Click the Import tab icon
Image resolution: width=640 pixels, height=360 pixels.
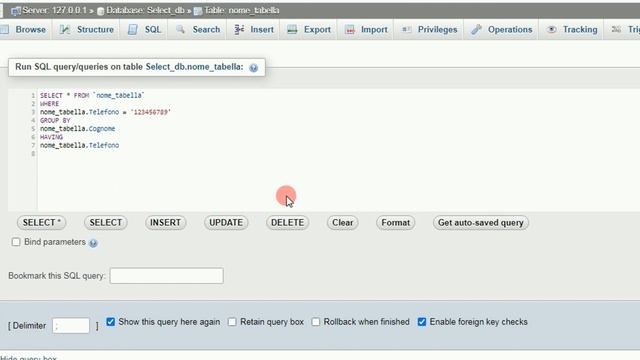[x=350, y=29]
